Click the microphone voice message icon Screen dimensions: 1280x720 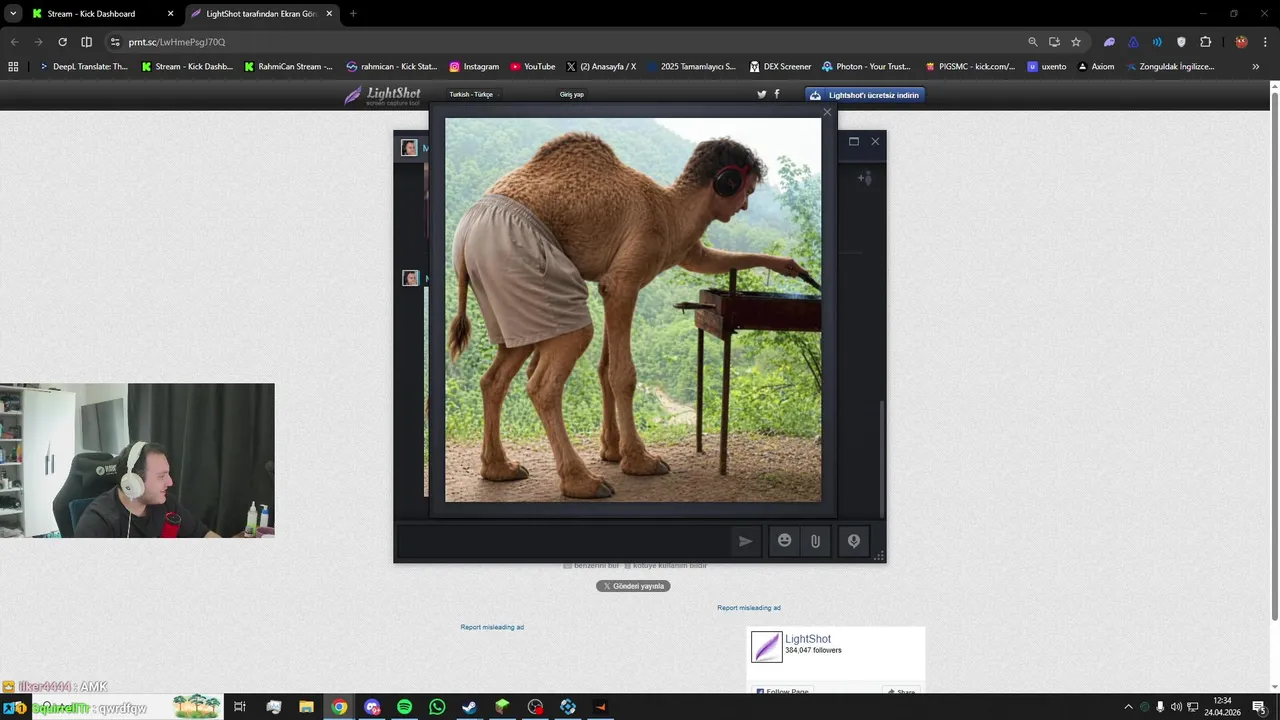[x=854, y=541]
